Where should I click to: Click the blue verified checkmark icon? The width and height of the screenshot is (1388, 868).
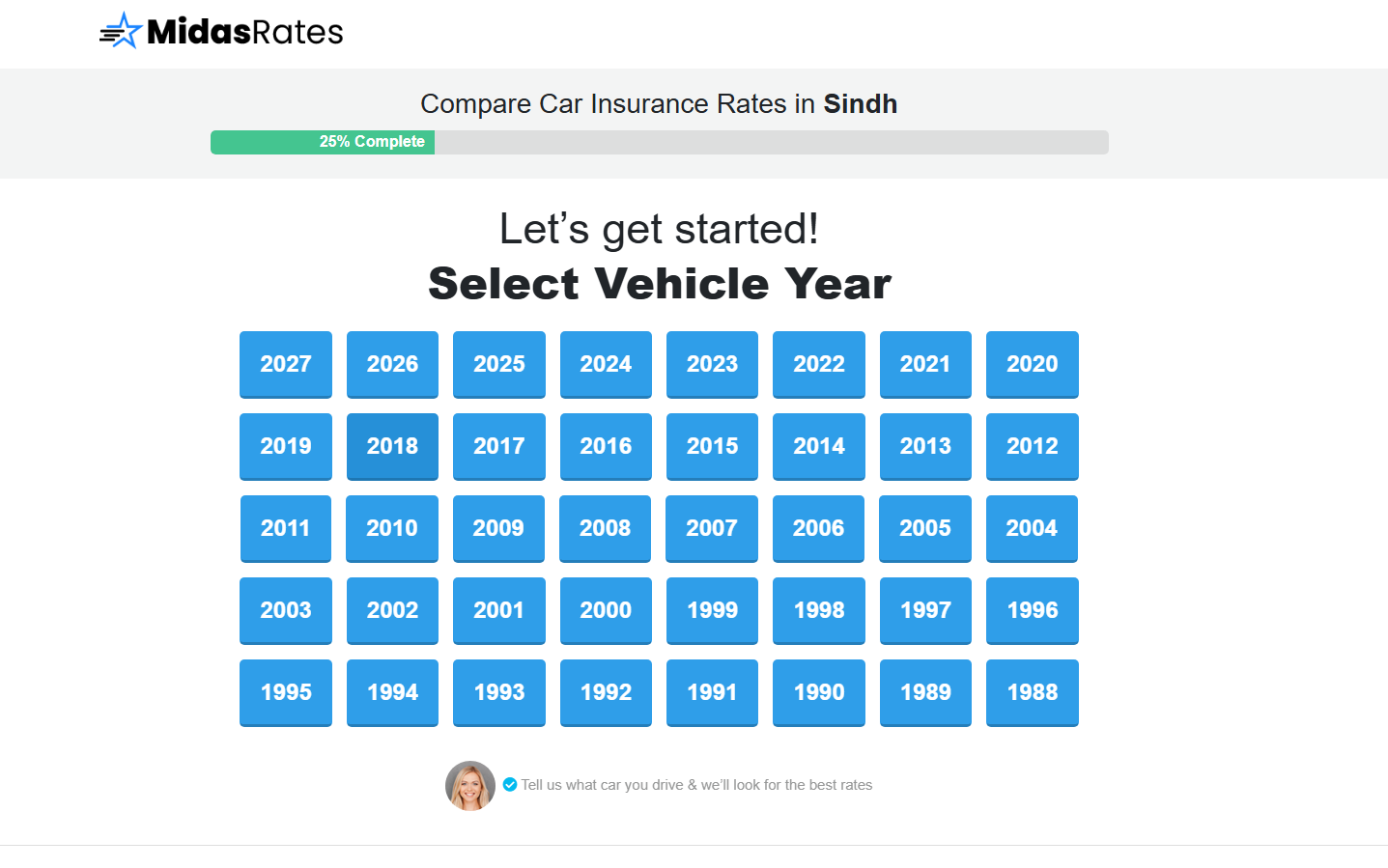coord(510,785)
